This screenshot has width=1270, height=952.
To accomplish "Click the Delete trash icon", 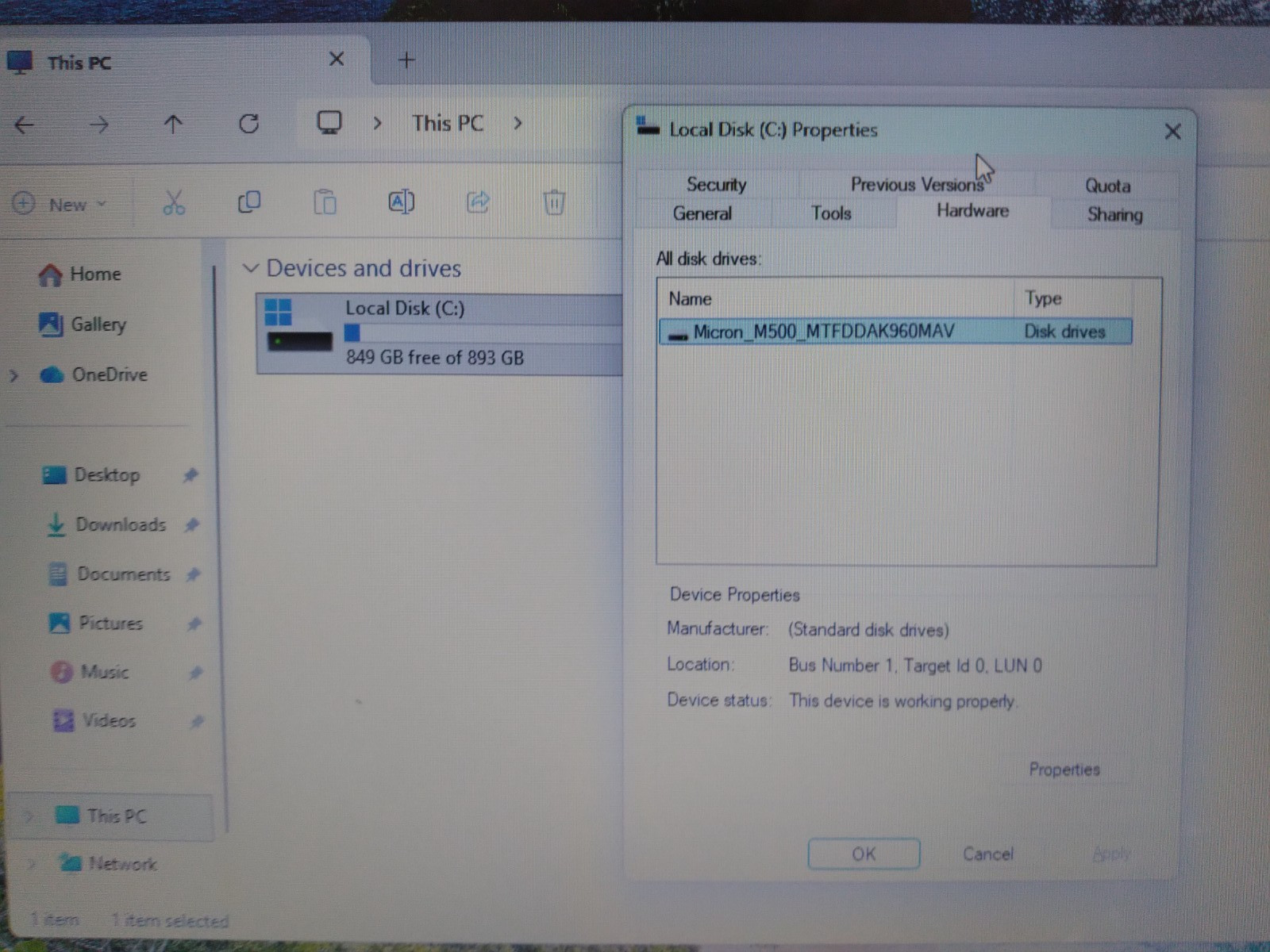I will [x=554, y=202].
